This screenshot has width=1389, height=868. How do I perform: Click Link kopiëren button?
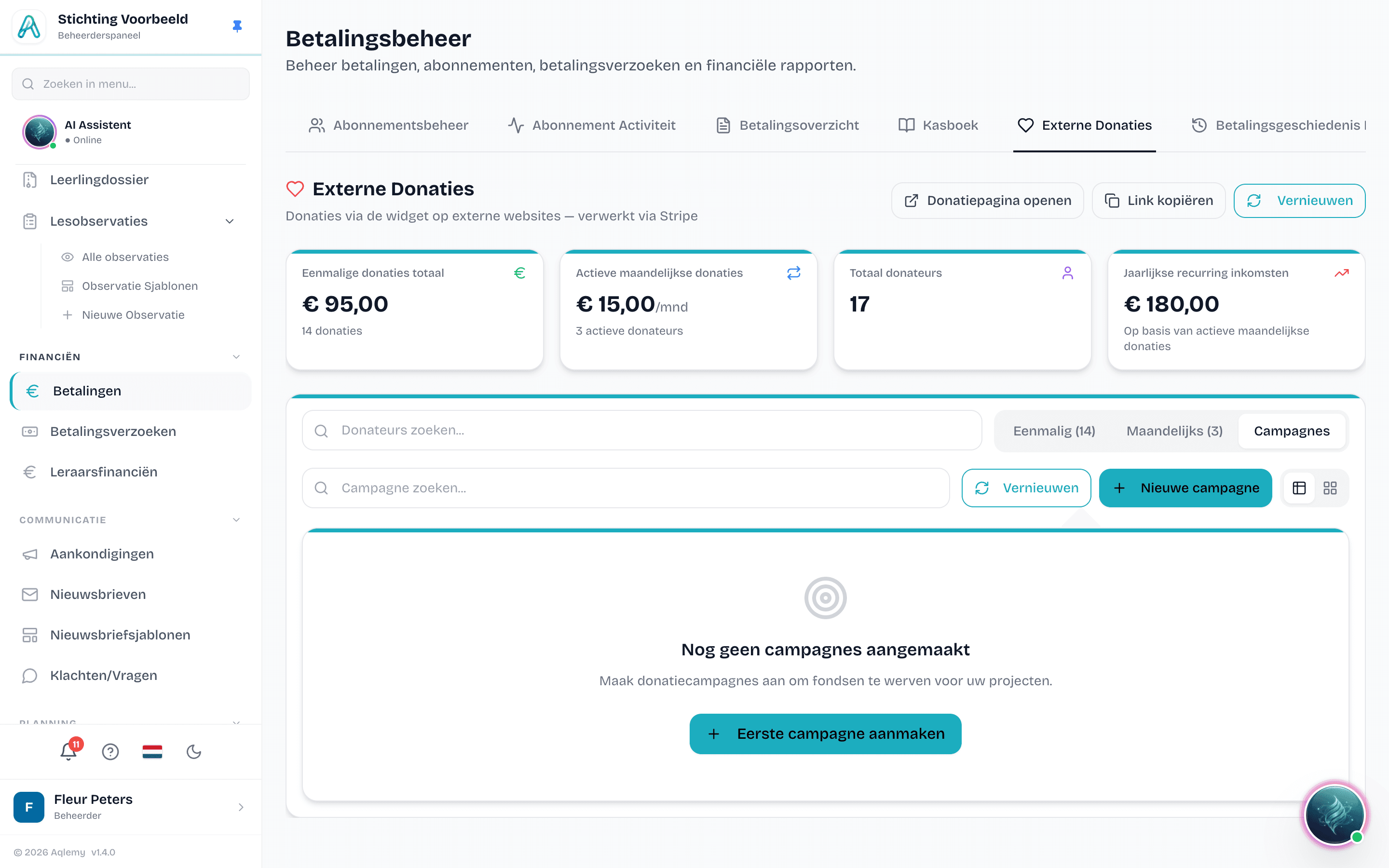point(1158,200)
